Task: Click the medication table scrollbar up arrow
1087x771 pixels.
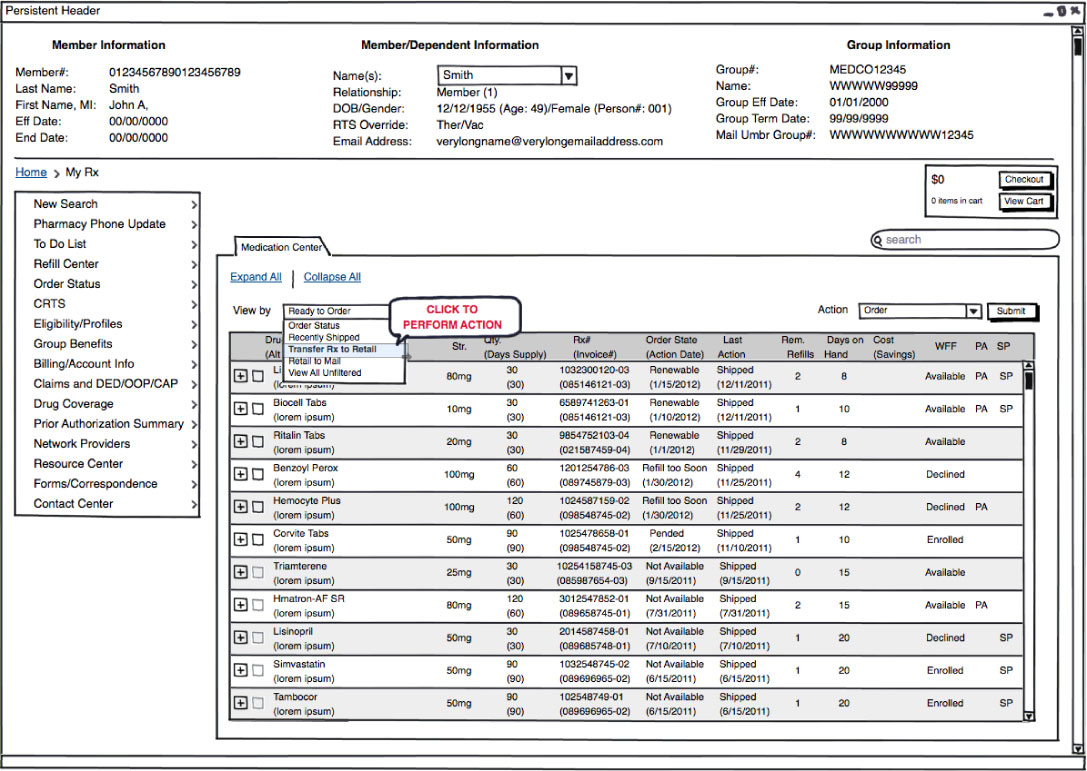Action: tap(1028, 366)
